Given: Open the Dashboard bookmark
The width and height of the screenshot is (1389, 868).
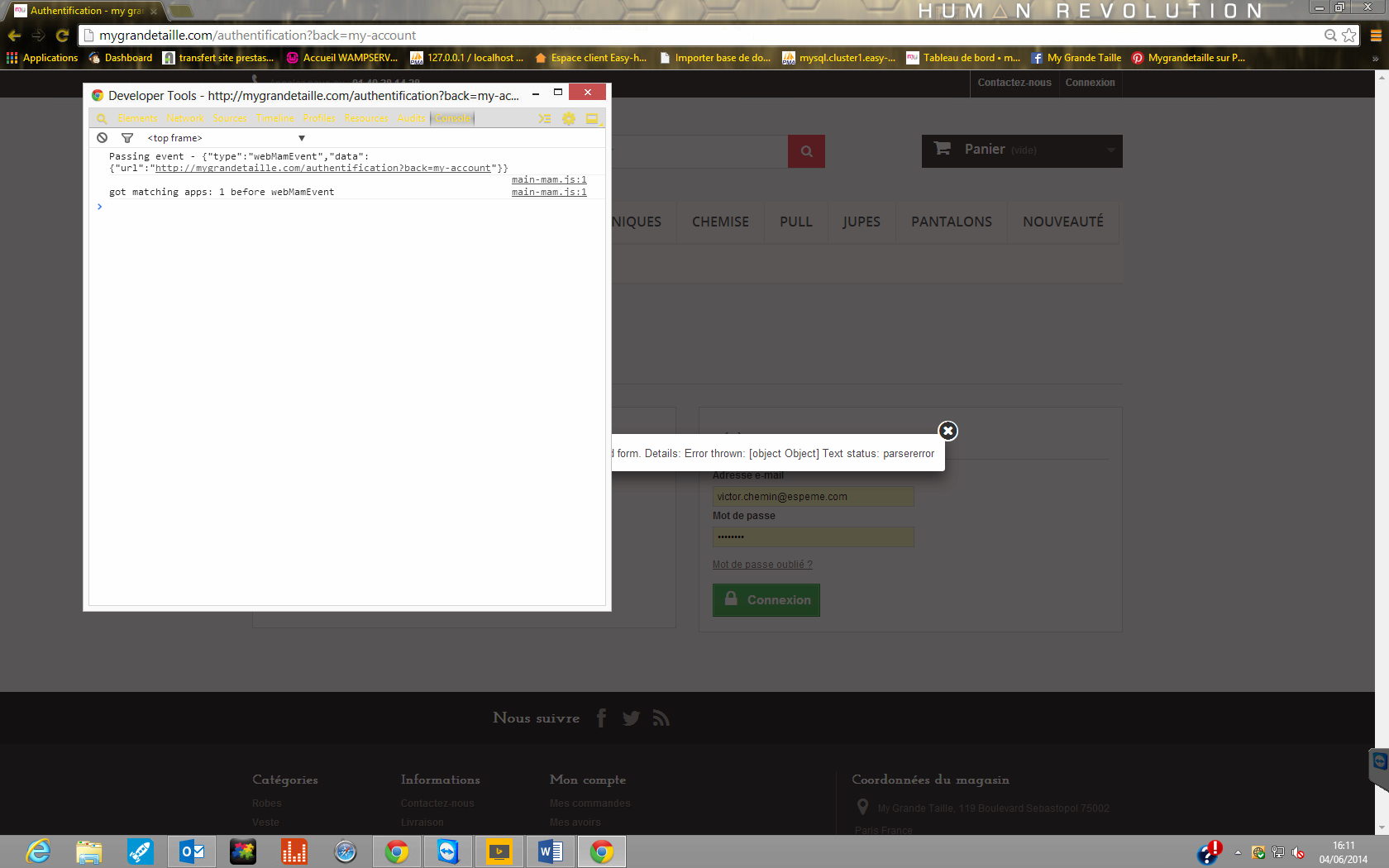Looking at the screenshot, I should (x=121, y=58).
